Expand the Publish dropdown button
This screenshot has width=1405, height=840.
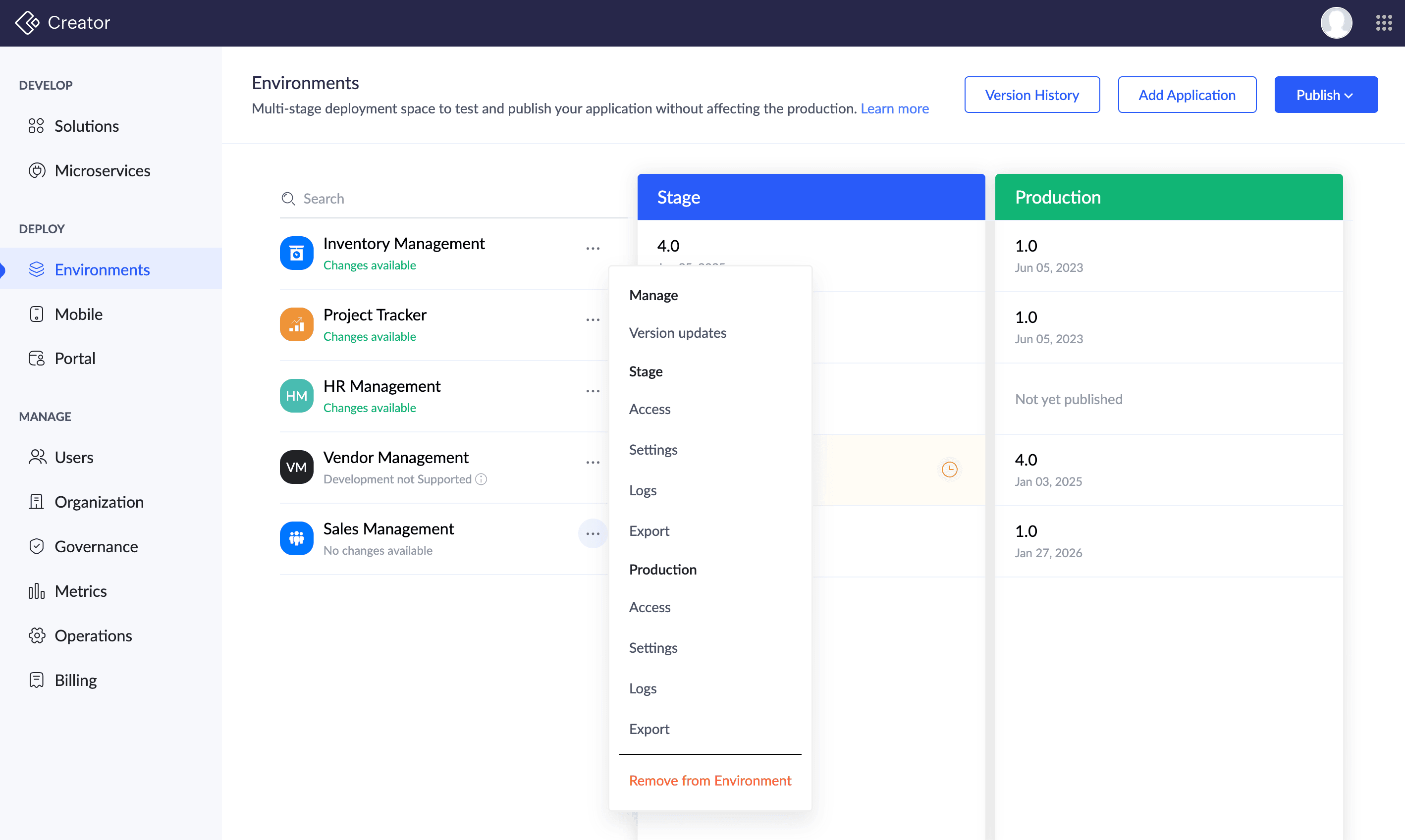(x=1325, y=95)
